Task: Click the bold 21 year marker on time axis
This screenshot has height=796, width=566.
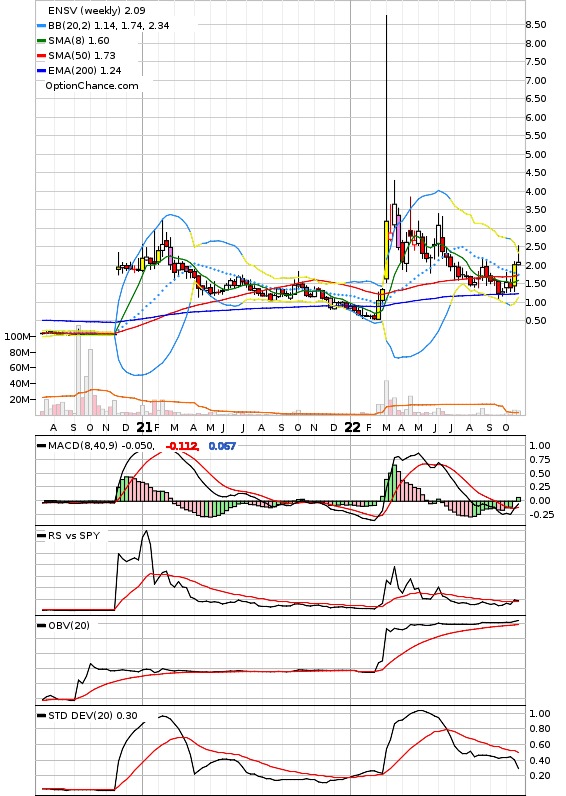Action: click(145, 427)
